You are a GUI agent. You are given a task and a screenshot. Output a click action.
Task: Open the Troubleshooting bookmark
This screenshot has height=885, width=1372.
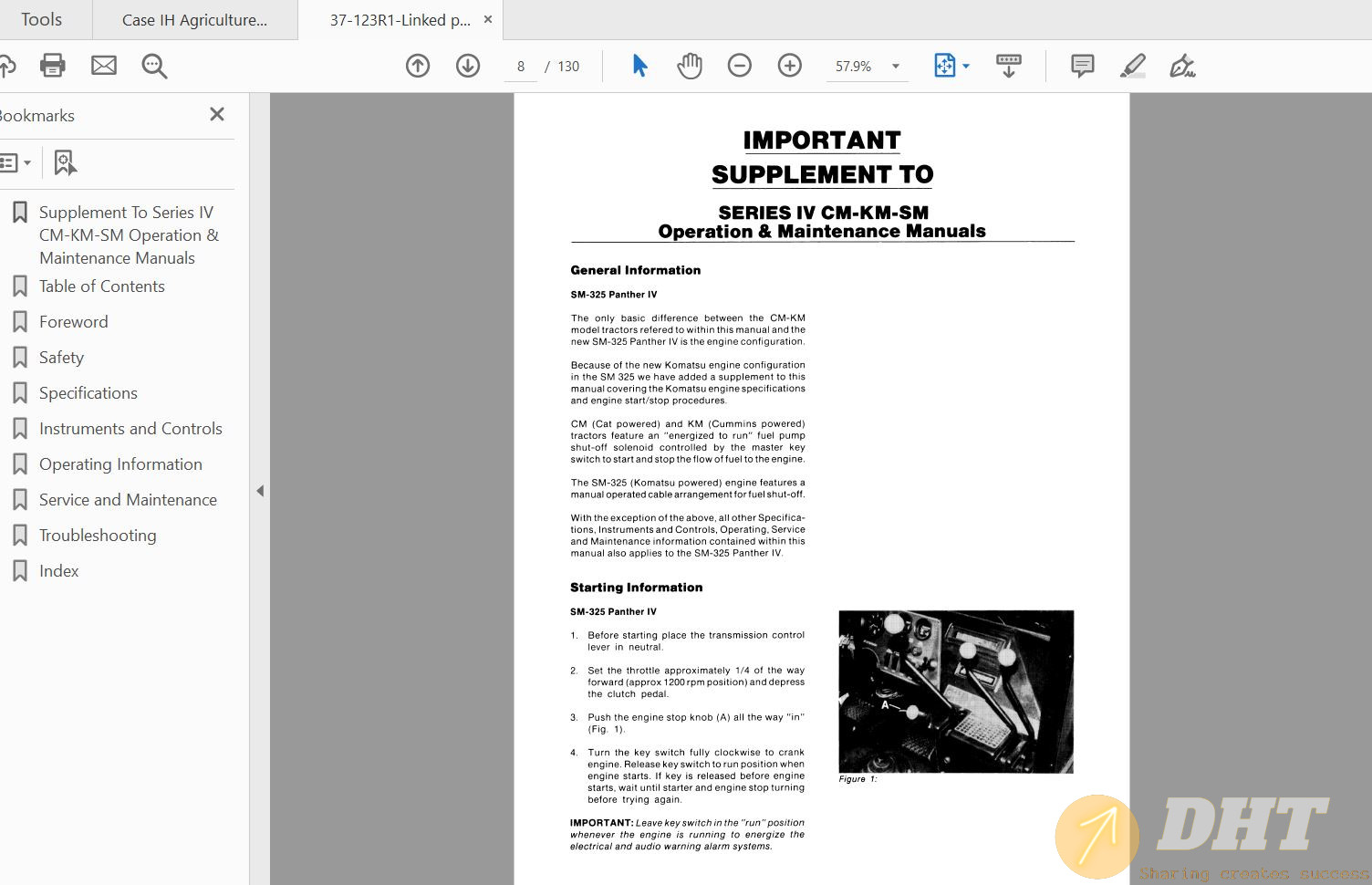[x=98, y=536]
